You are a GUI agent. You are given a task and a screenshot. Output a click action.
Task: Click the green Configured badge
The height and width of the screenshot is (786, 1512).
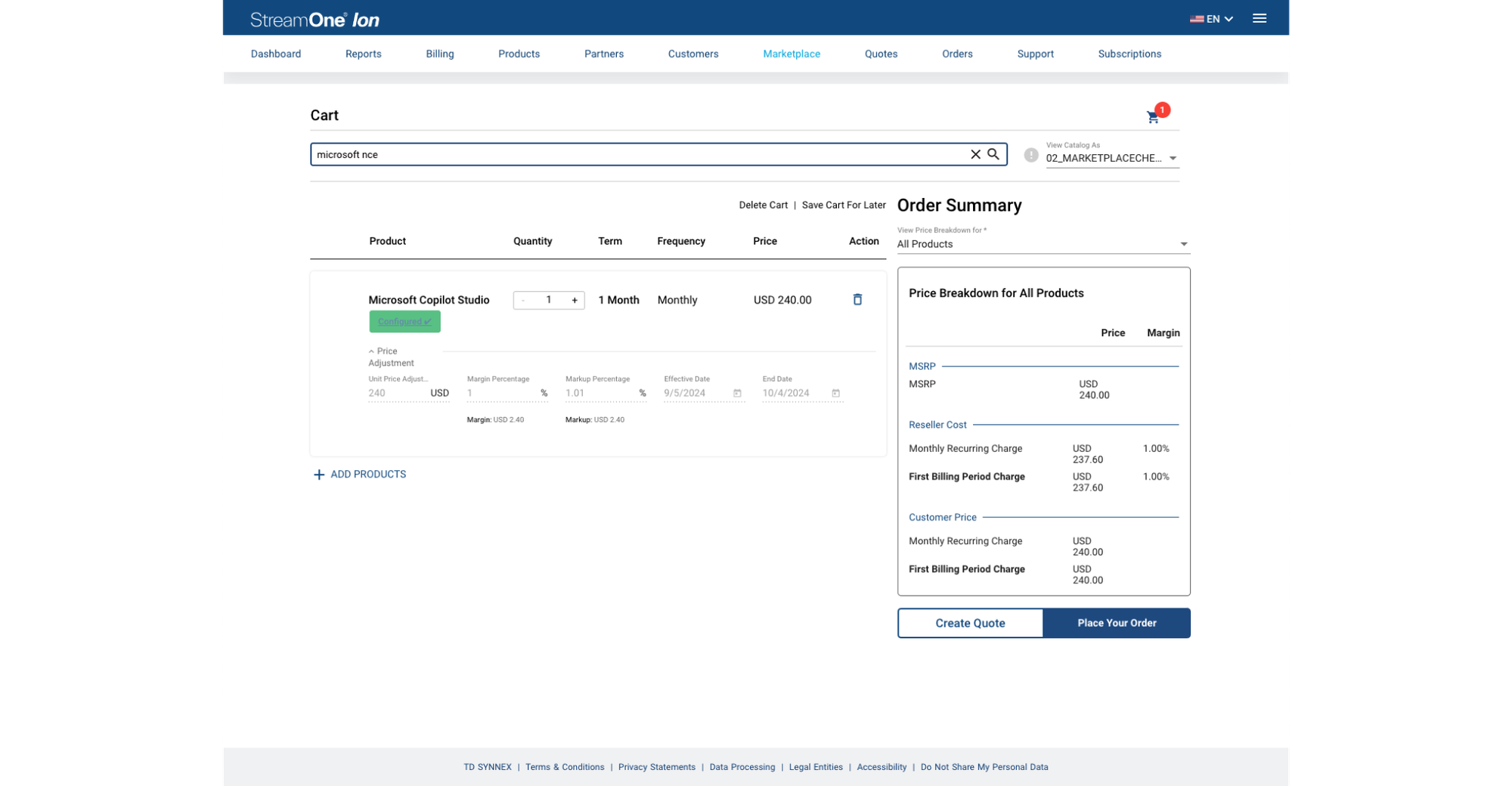point(404,321)
